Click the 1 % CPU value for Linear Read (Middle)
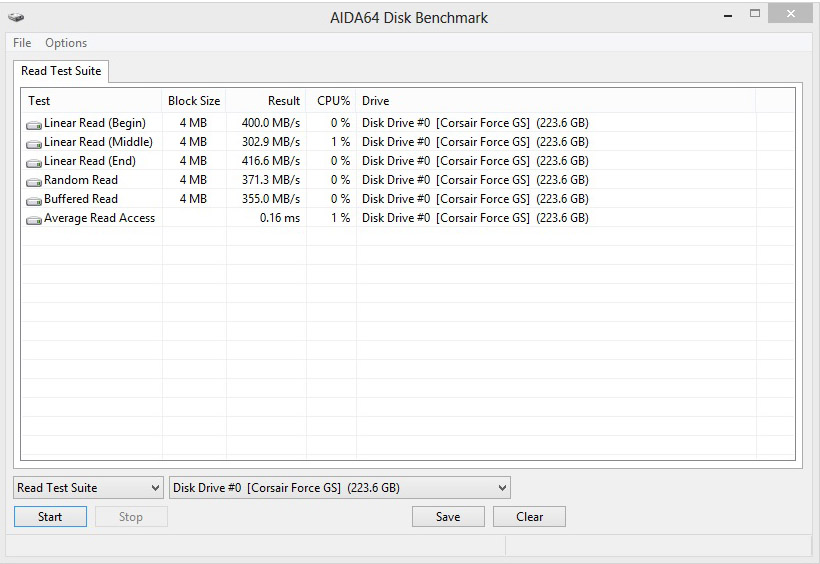 pyautogui.click(x=340, y=142)
